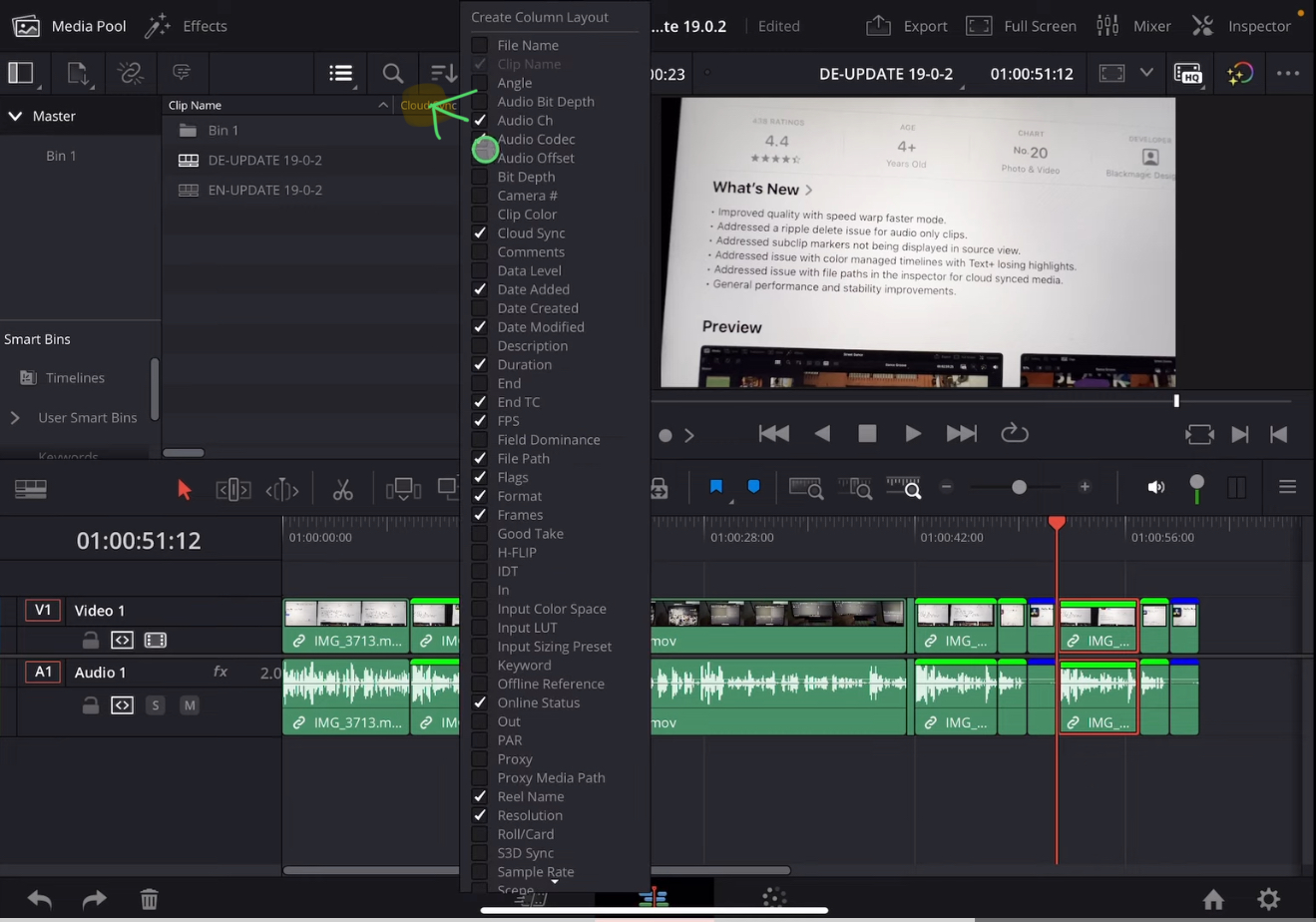Uncheck the Cloud Sync column
The width and height of the screenshot is (1316, 922).
(x=480, y=232)
